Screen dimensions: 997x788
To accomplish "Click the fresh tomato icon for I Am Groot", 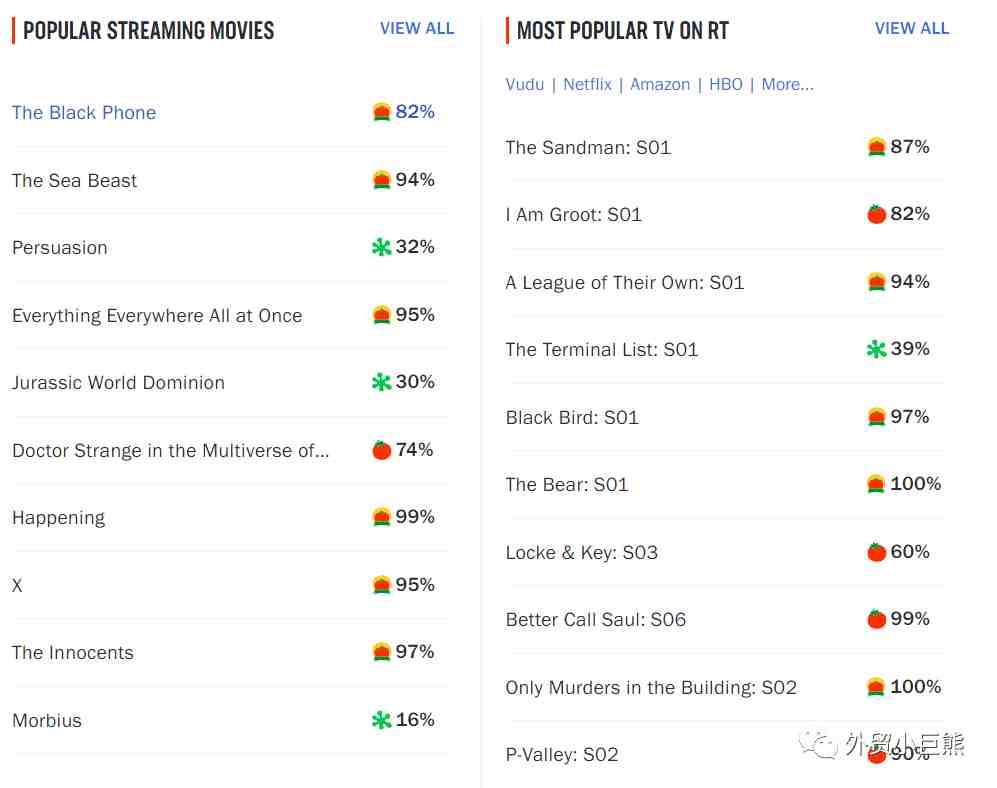I will pos(876,214).
